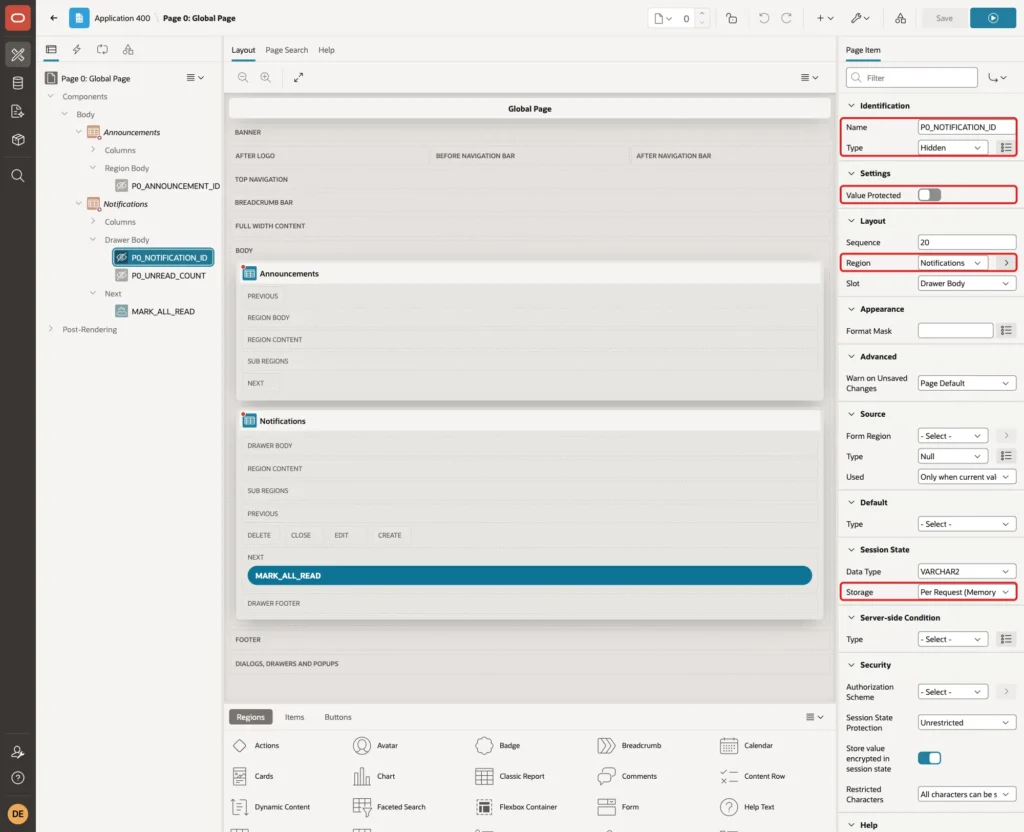The image size is (1024, 832).
Task: Go back with the left arrow
Action: click(54, 18)
